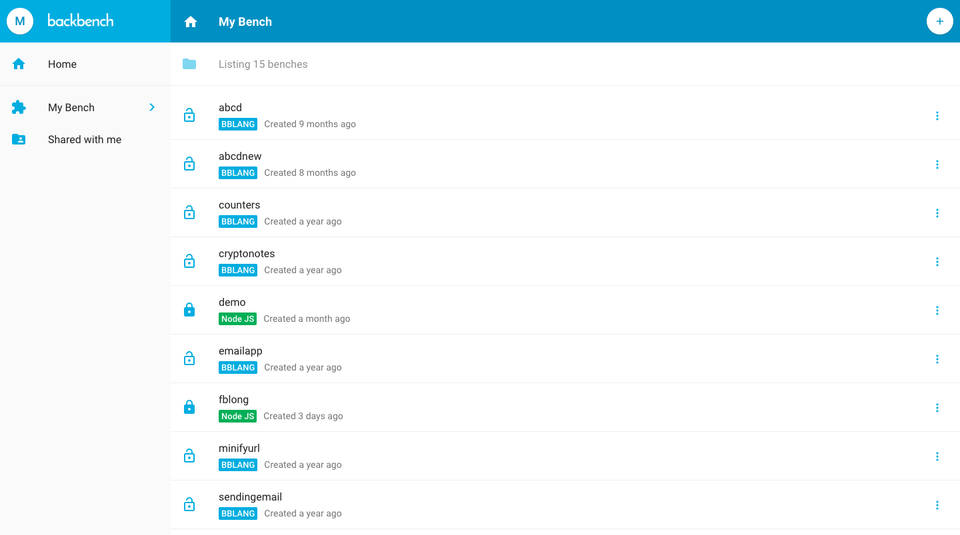
Task: Open the cryptonotes bench
Action: pos(246,254)
